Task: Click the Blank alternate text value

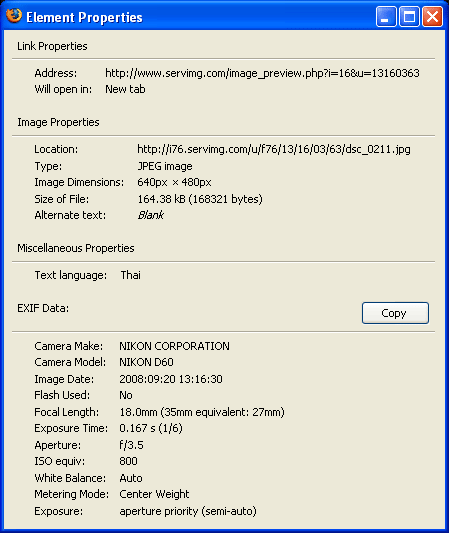Action: click(151, 215)
